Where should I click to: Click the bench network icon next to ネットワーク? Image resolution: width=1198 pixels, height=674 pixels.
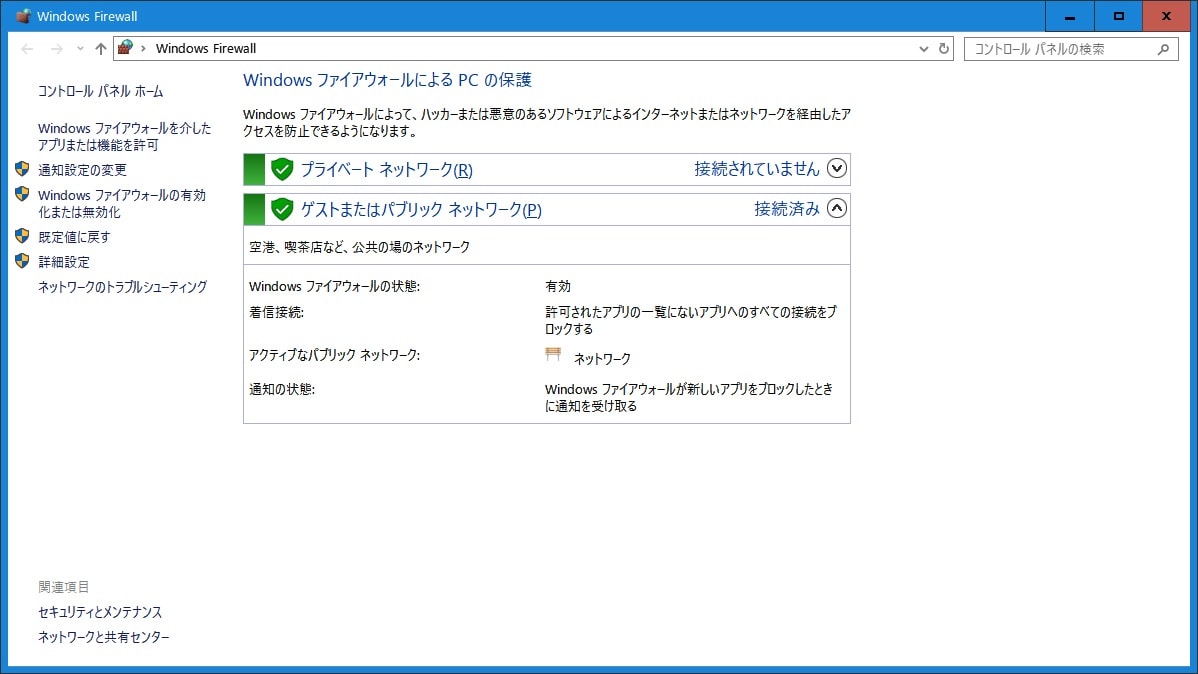click(x=553, y=354)
